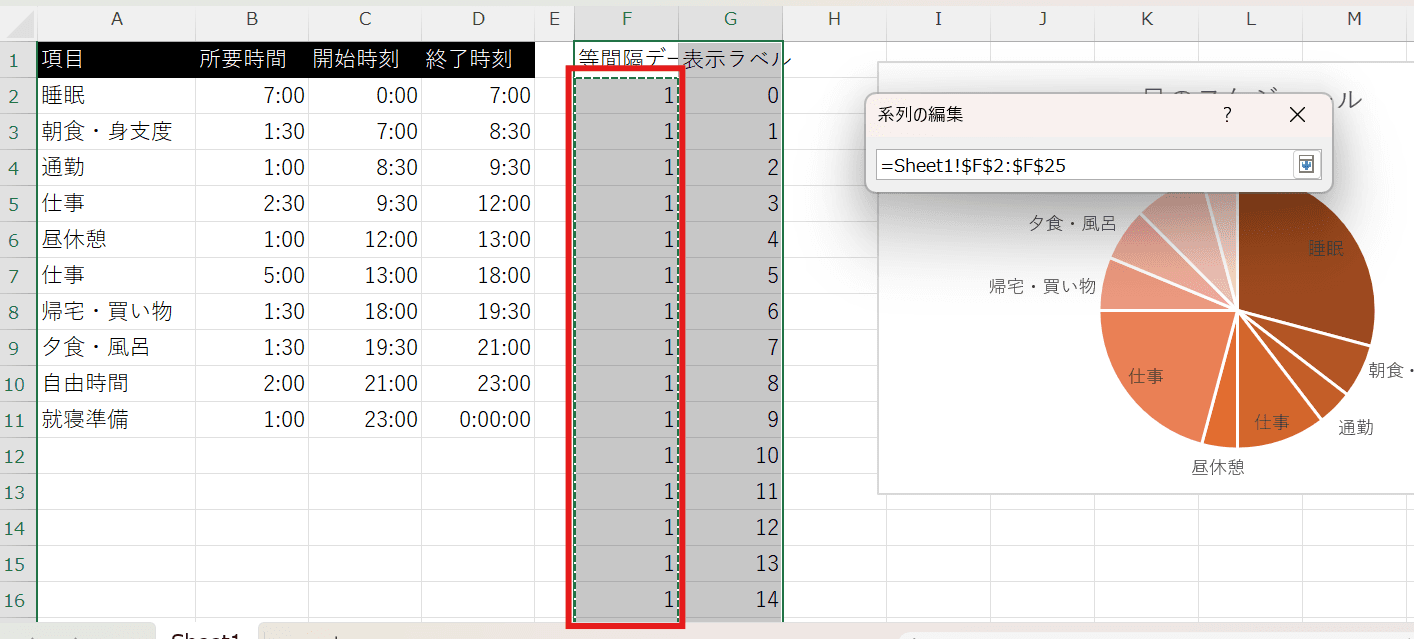Switch to the Sheet1 tab
Screen dimensions: 1414x639
tap(206, 634)
